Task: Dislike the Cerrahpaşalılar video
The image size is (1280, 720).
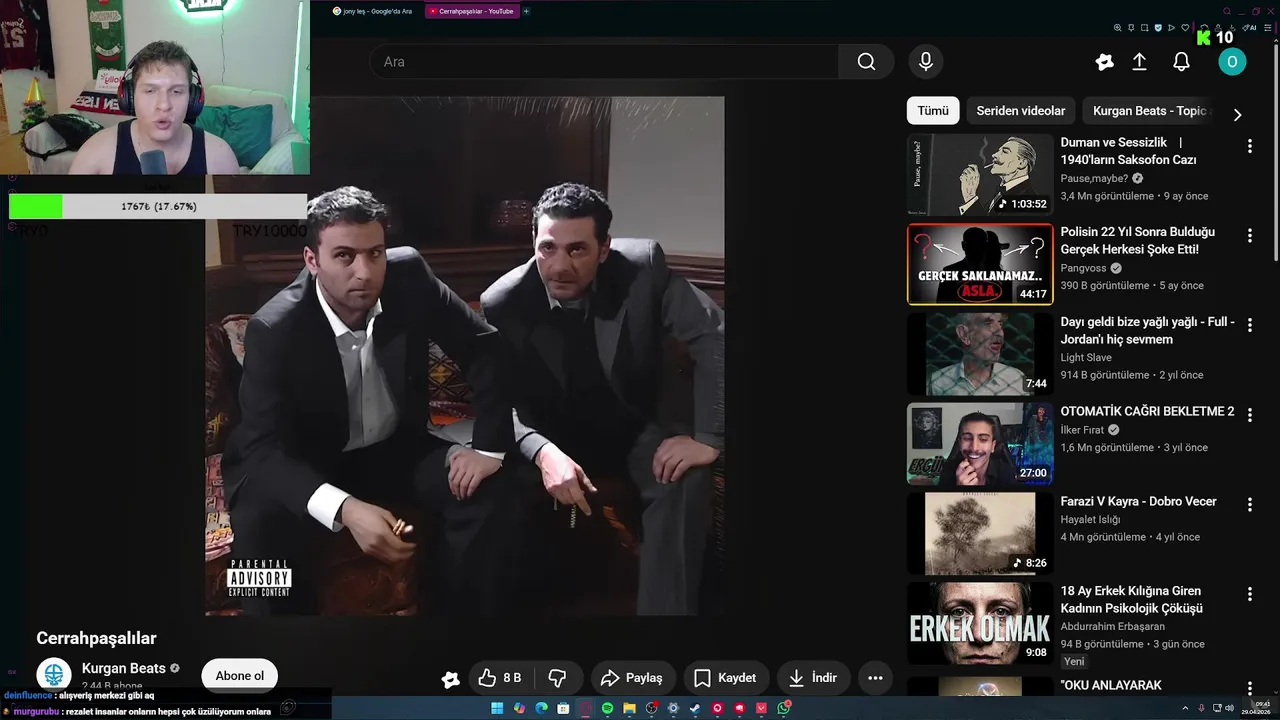Action: click(558, 678)
